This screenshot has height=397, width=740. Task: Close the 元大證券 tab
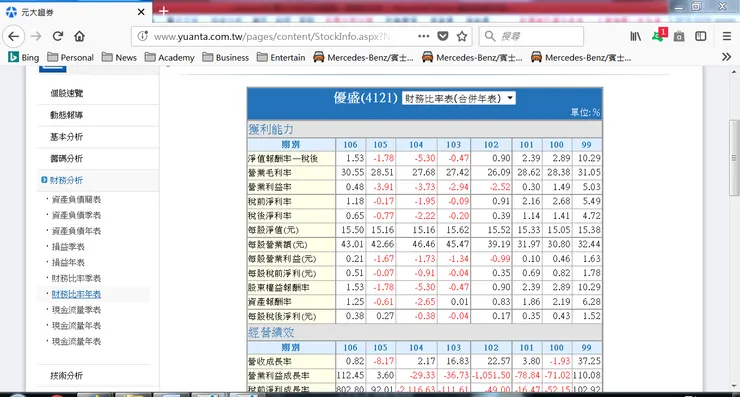141,12
